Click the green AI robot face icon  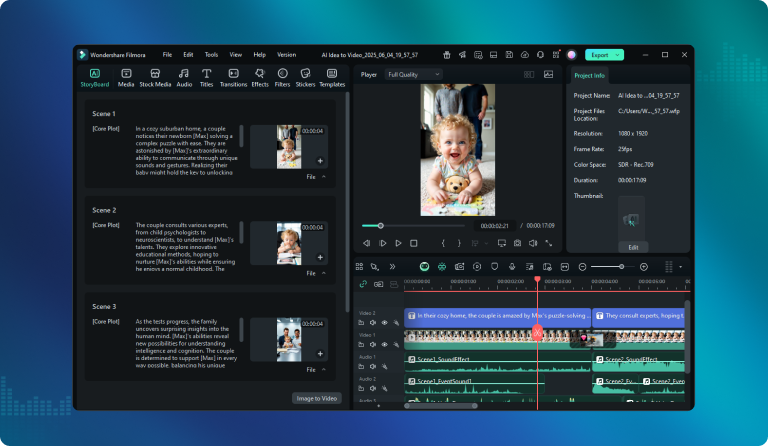point(425,267)
